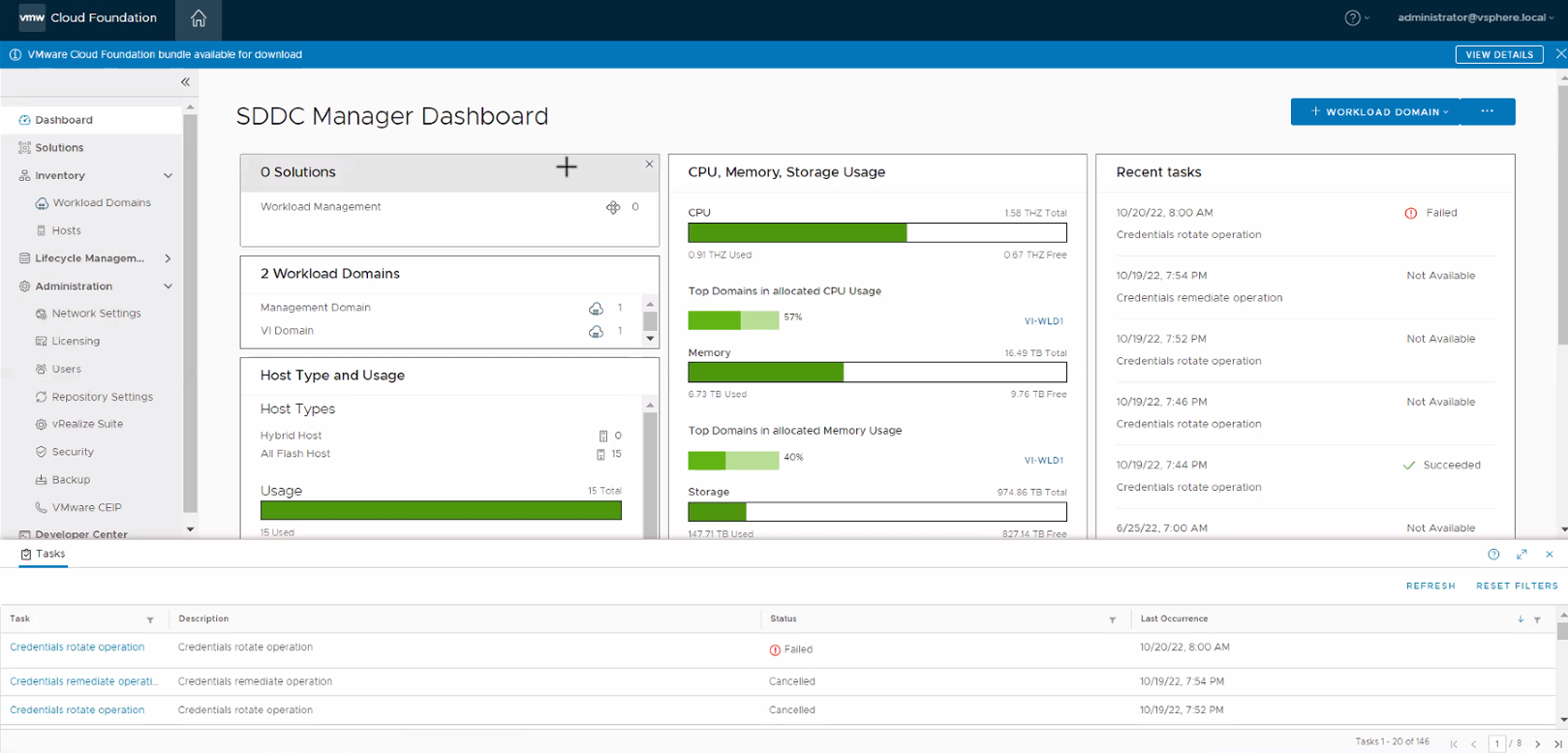Click the Inventory icon in the sidebar
This screenshot has height=753, width=1568.
click(24, 176)
